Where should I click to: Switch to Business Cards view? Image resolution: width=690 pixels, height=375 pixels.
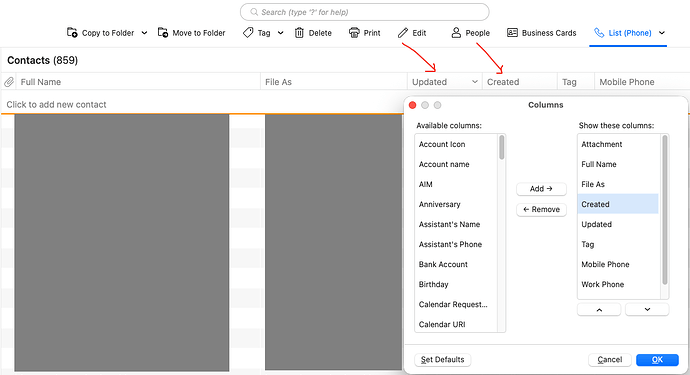pyautogui.click(x=541, y=33)
